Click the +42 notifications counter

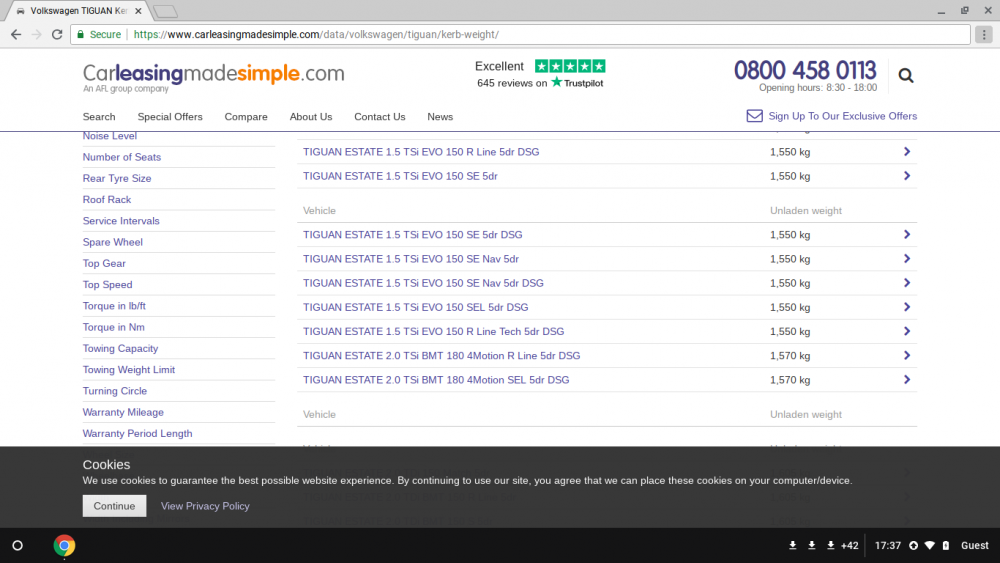tap(849, 545)
